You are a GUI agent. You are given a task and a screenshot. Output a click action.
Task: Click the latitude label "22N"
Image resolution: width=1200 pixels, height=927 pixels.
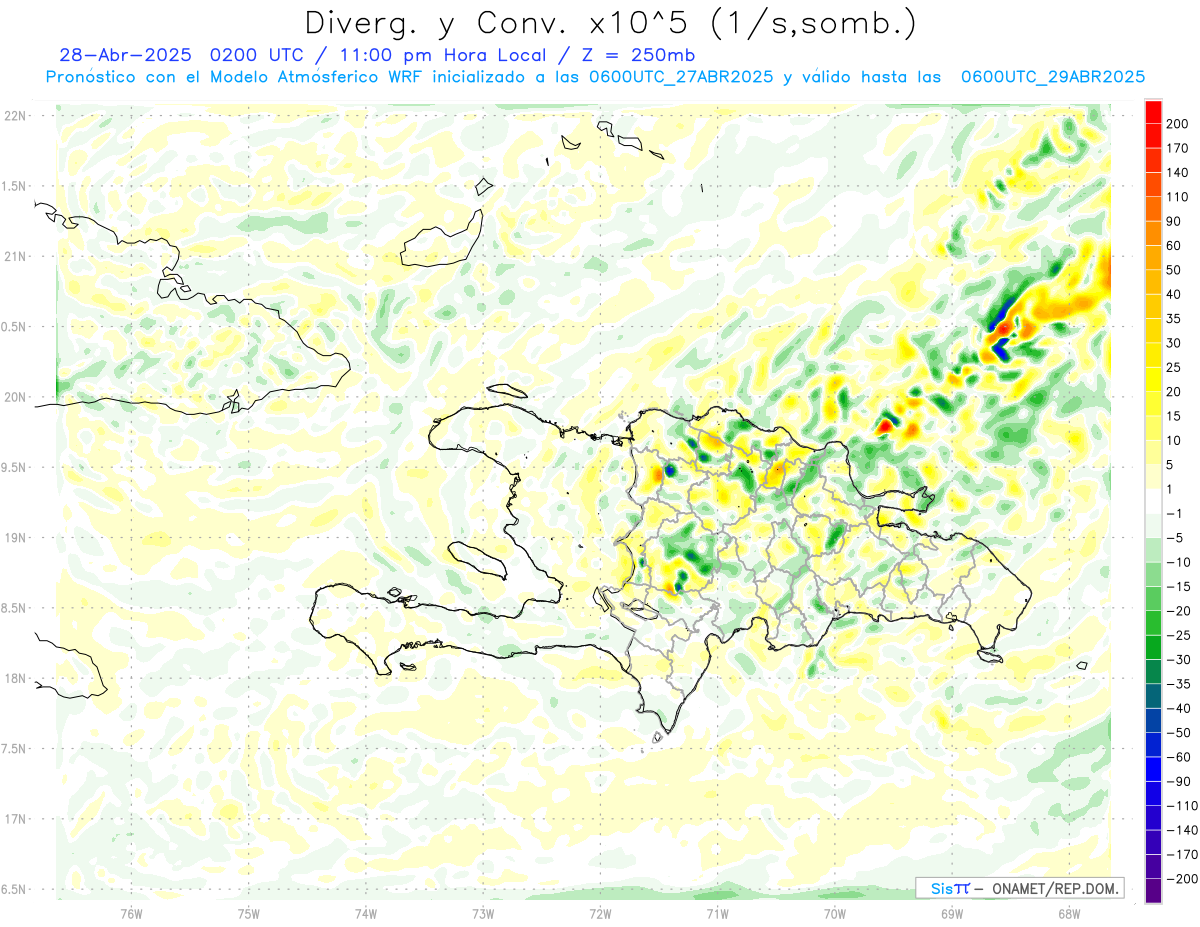(16, 116)
